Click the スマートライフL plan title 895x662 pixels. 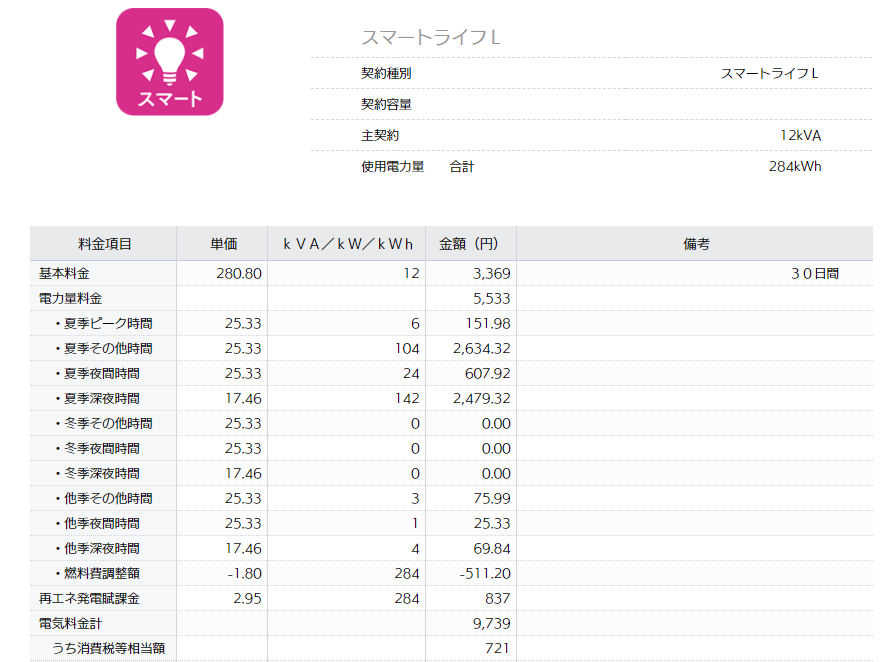tap(431, 38)
